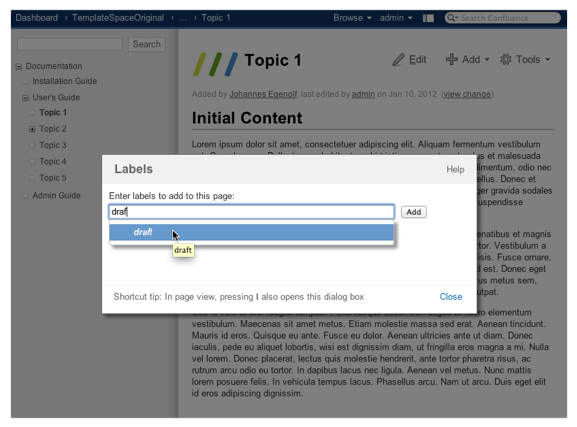577x427 pixels.
Task: Click the colored stripes space logo
Action: tap(215, 64)
